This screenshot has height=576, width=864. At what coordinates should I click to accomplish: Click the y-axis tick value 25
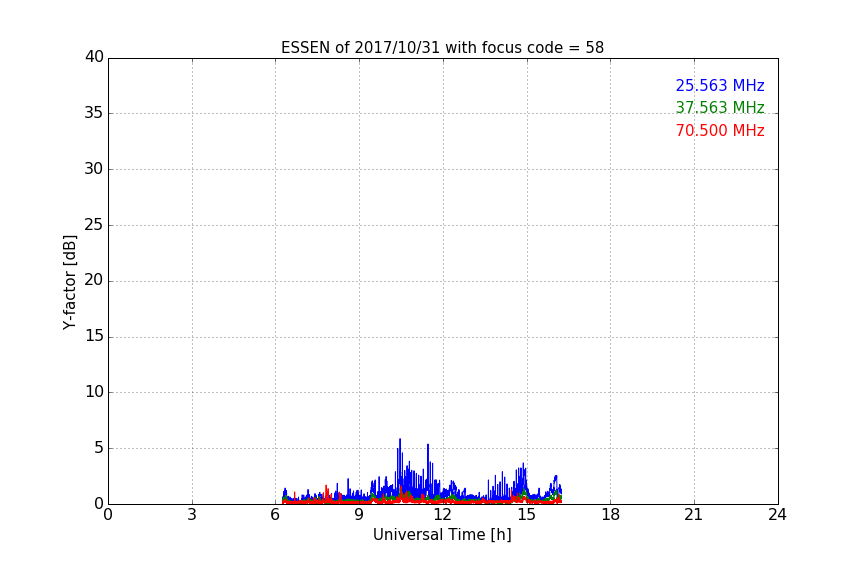[x=94, y=225]
